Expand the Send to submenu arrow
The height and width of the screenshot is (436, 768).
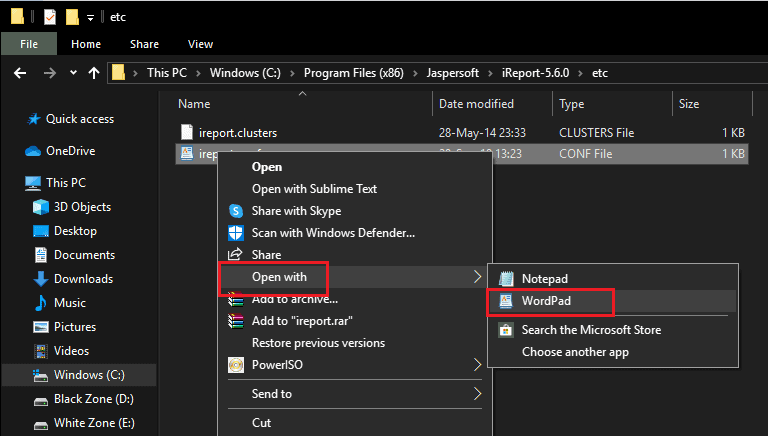(477, 394)
